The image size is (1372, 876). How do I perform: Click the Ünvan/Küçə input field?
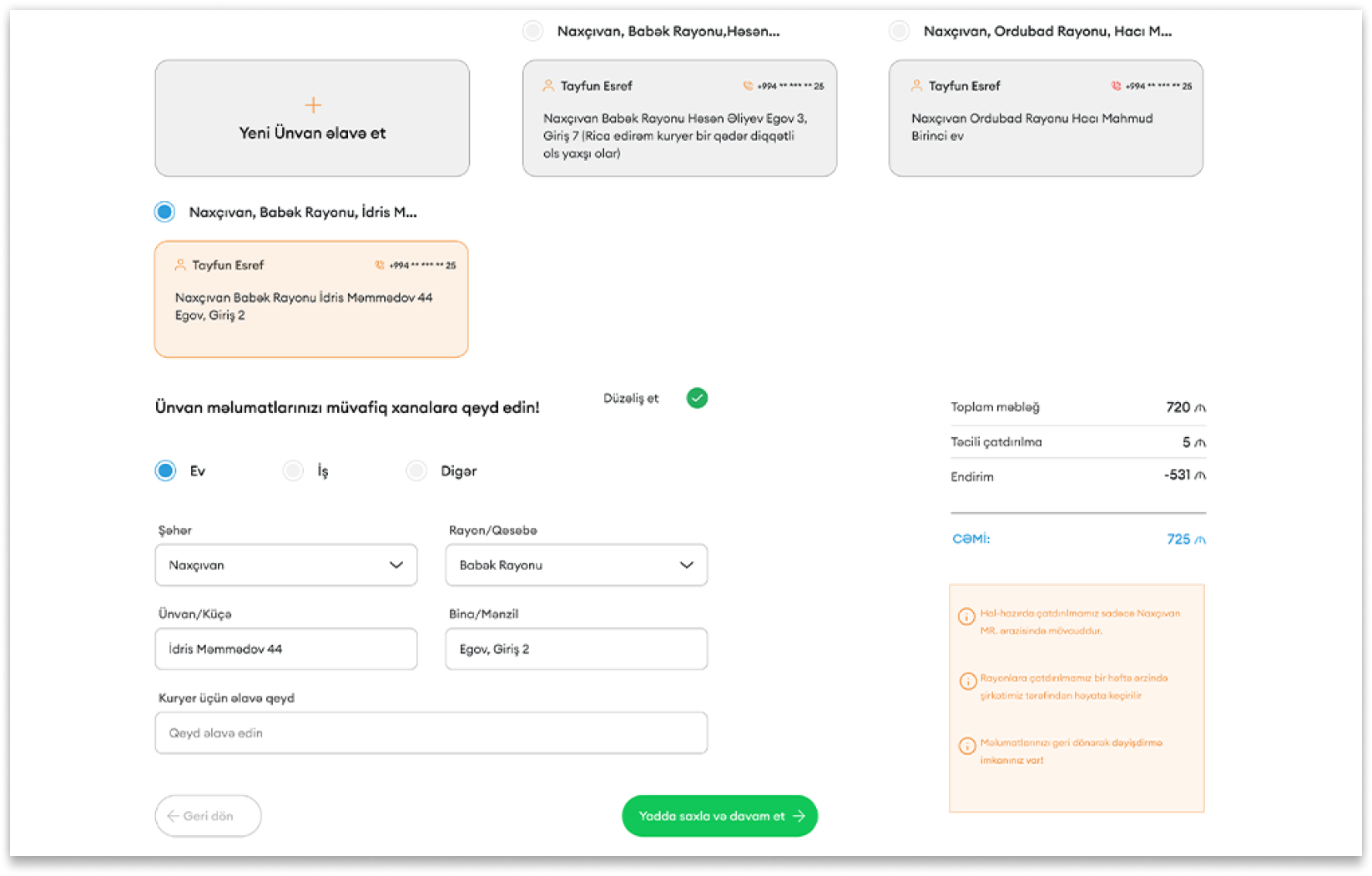pyautogui.click(x=285, y=649)
